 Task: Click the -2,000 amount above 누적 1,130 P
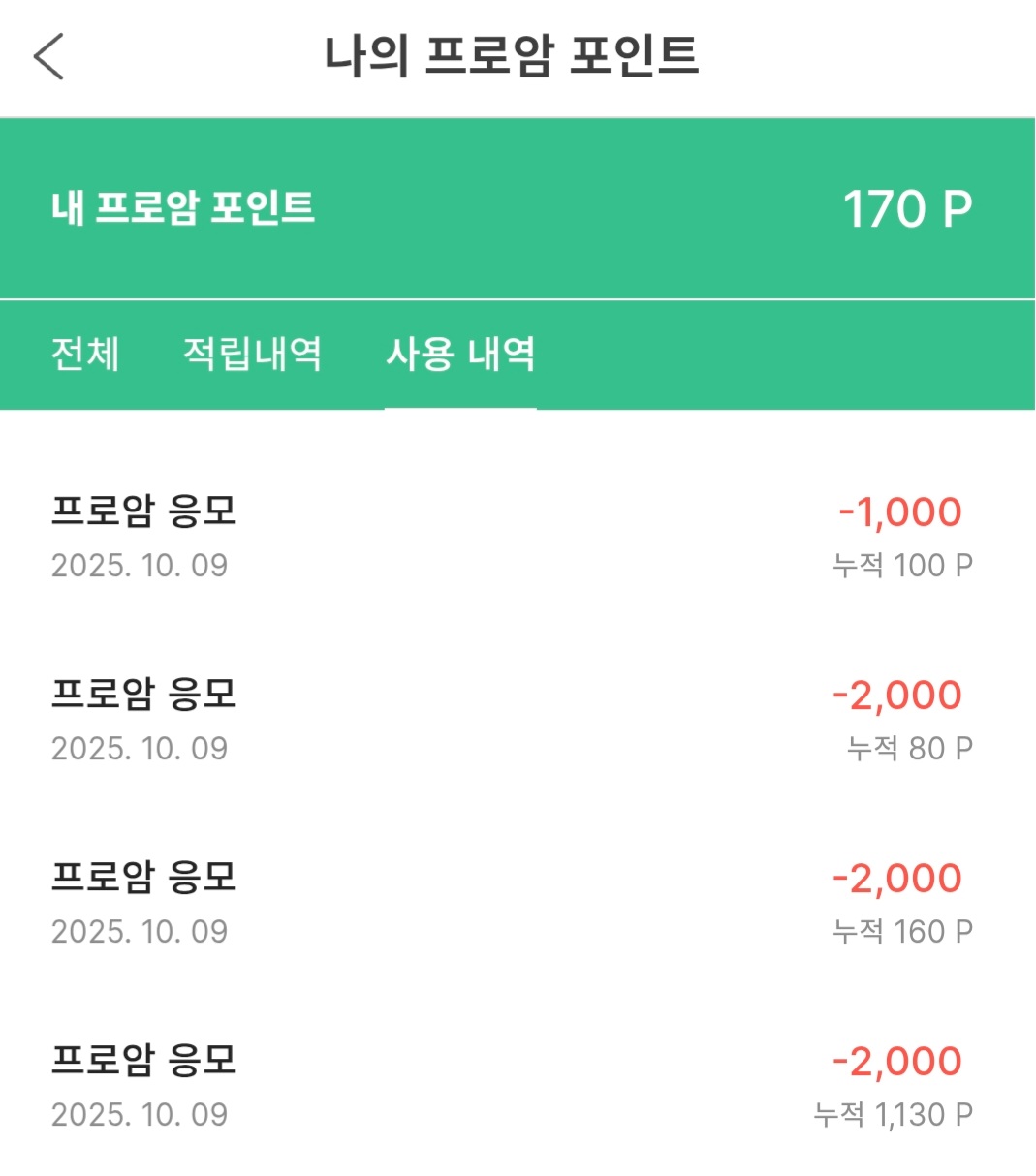(897, 1061)
